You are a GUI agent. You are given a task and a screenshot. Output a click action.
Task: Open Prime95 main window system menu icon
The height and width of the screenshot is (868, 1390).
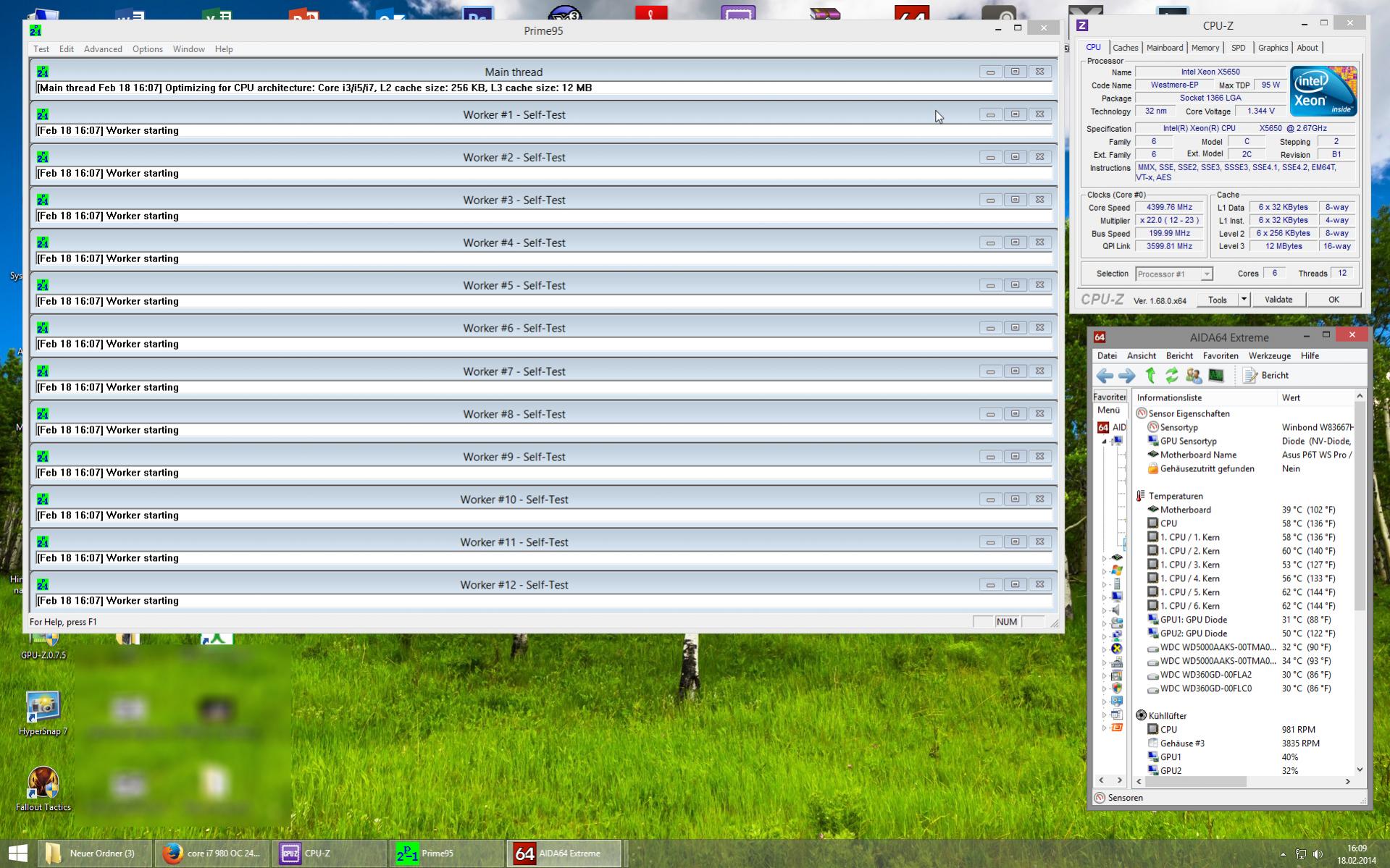pyautogui.click(x=35, y=30)
